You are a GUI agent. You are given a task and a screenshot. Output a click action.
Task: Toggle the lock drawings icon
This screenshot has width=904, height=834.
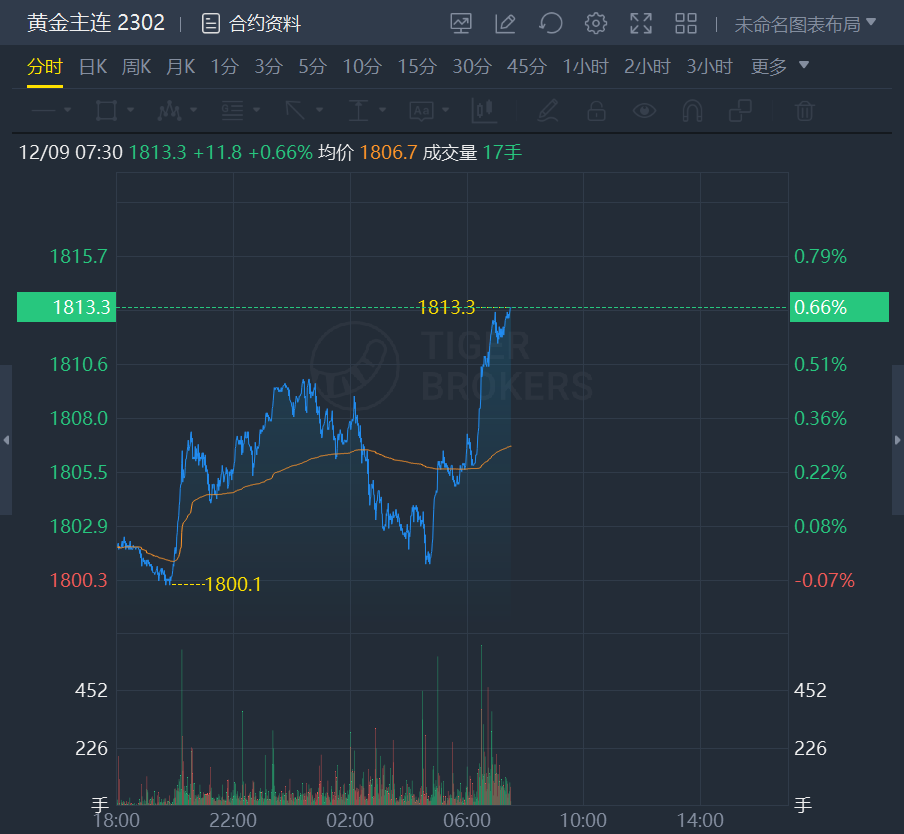point(596,110)
